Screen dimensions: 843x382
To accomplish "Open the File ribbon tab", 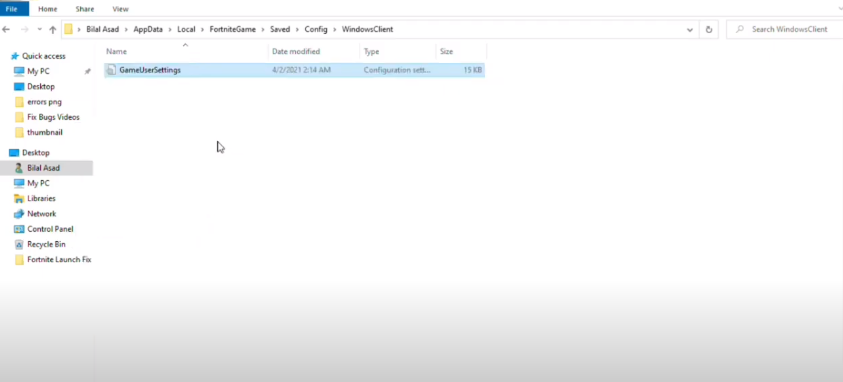I will [11, 9].
